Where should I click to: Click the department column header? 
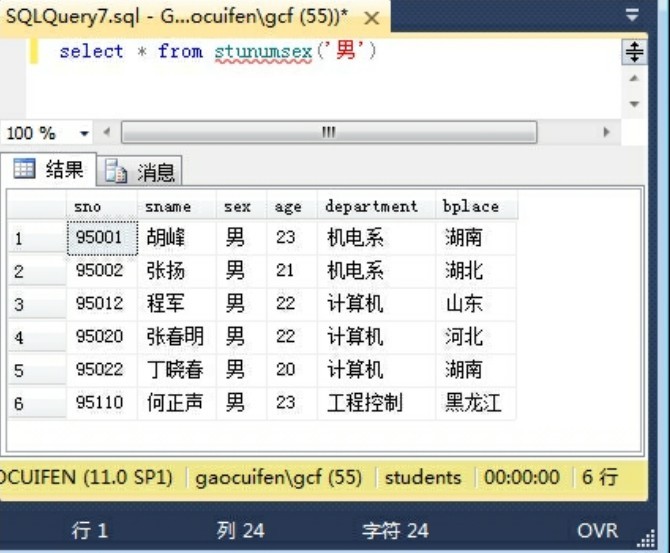click(x=376, y=206)
